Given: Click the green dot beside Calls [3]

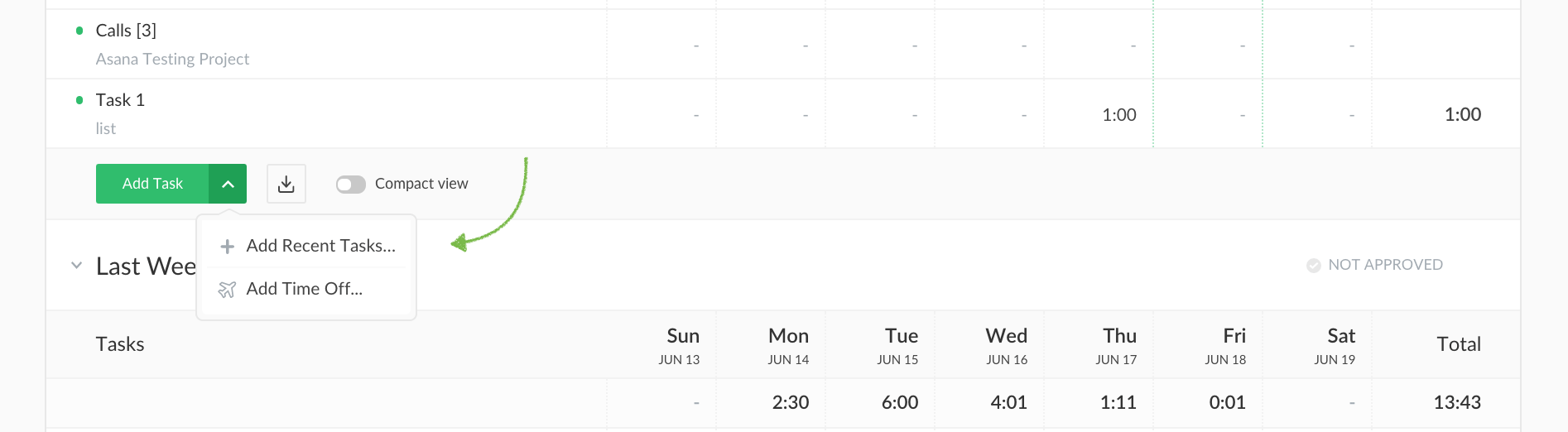Looking at the screenshot, I should click(79, 31).
